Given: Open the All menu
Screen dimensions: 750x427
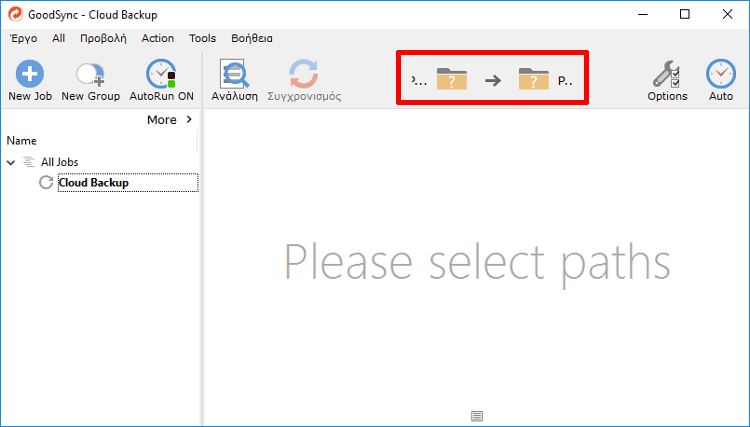Looking at the screenshot, I should click(58, 38).
